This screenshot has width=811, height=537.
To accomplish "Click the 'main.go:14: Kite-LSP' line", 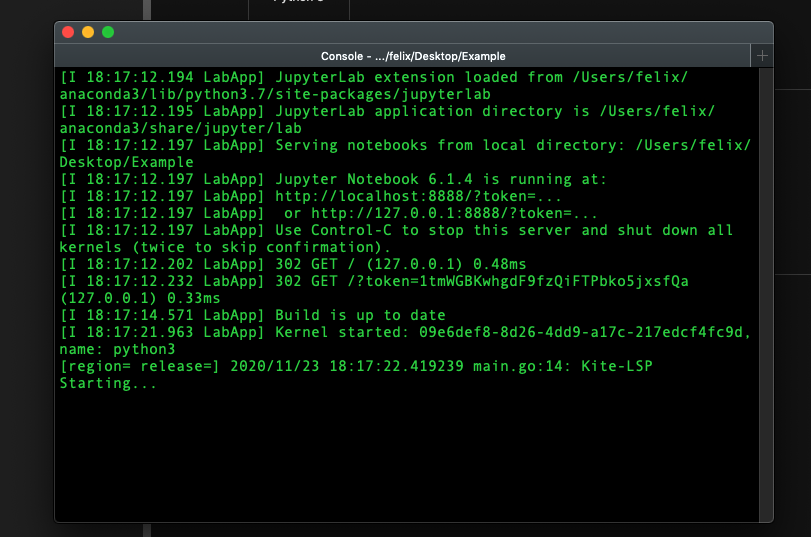I will tap(356, 367).
